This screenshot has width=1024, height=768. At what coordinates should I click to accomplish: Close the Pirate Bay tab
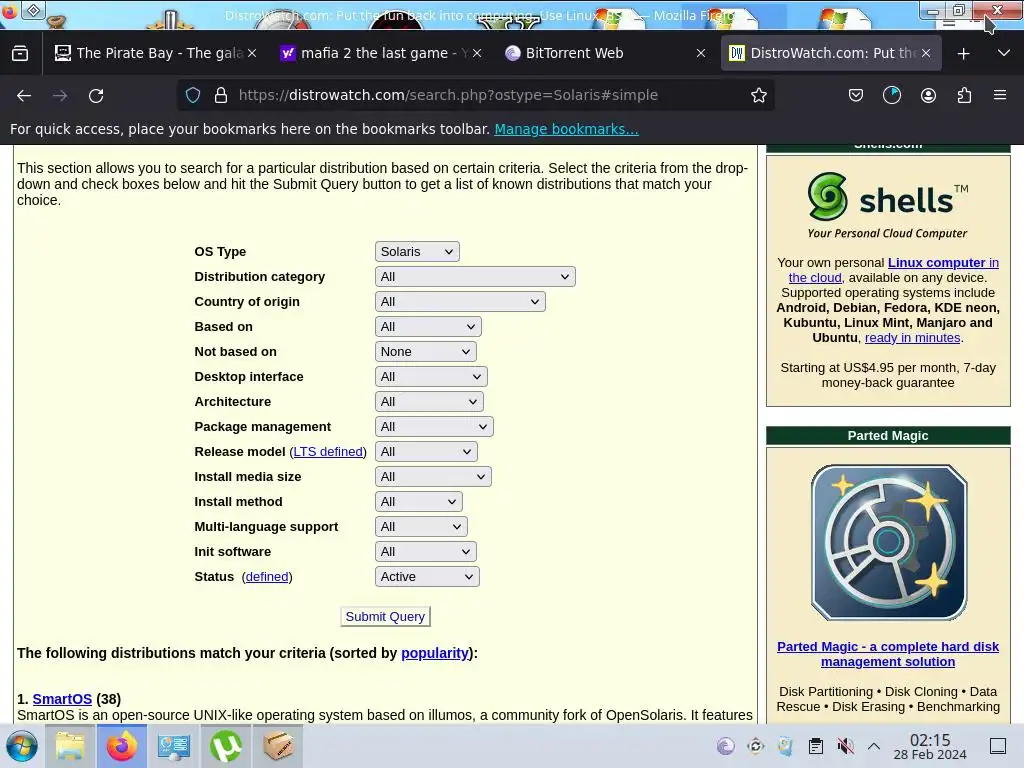pos(252,53)
